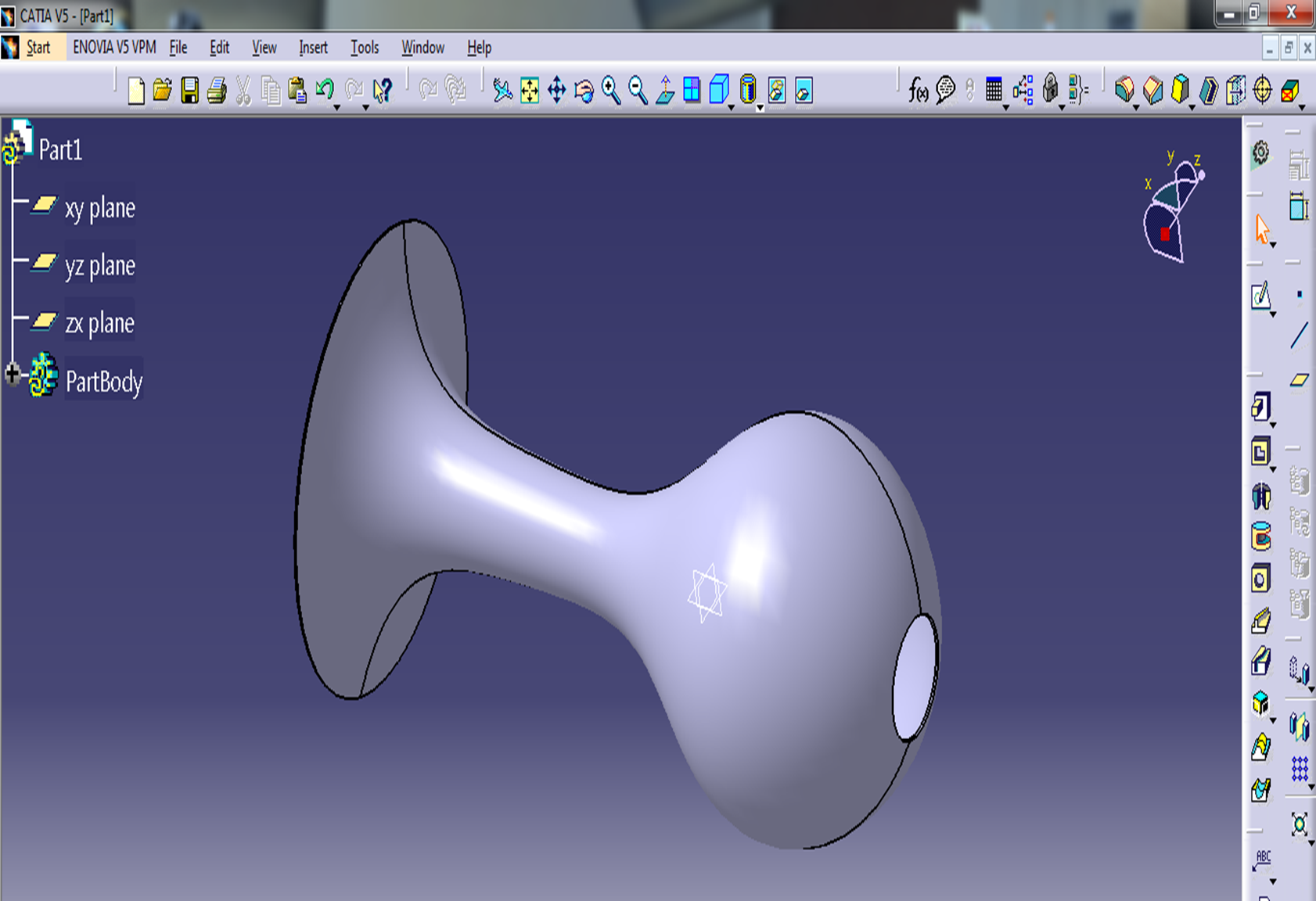The width and height of the screenshot is (1316, 901).
Task: Select the Rotate view tool
Action: (x=584, y=91)
